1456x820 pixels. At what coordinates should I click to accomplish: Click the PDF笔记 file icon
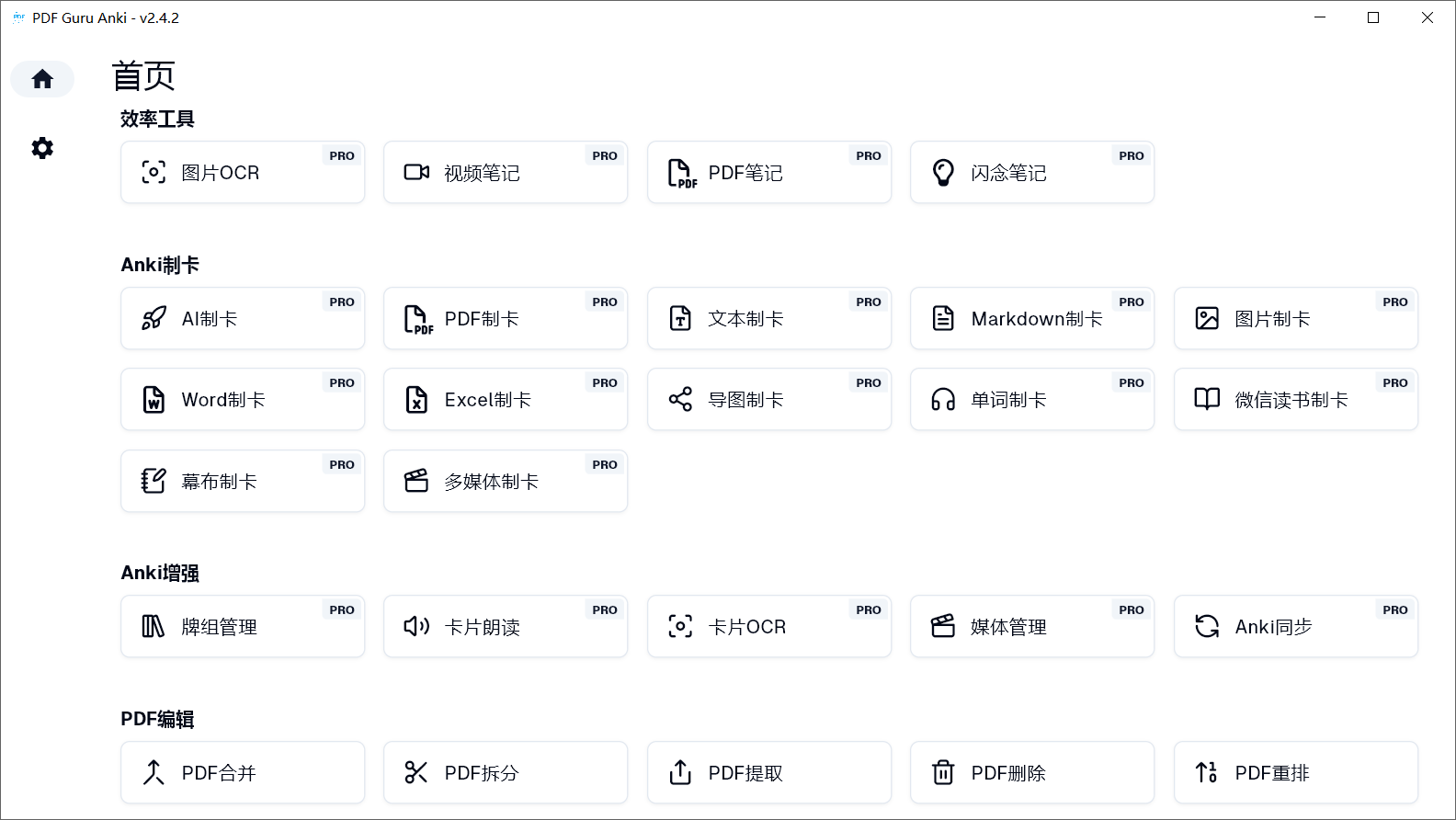pyautogui.click(x=681, y=173)
